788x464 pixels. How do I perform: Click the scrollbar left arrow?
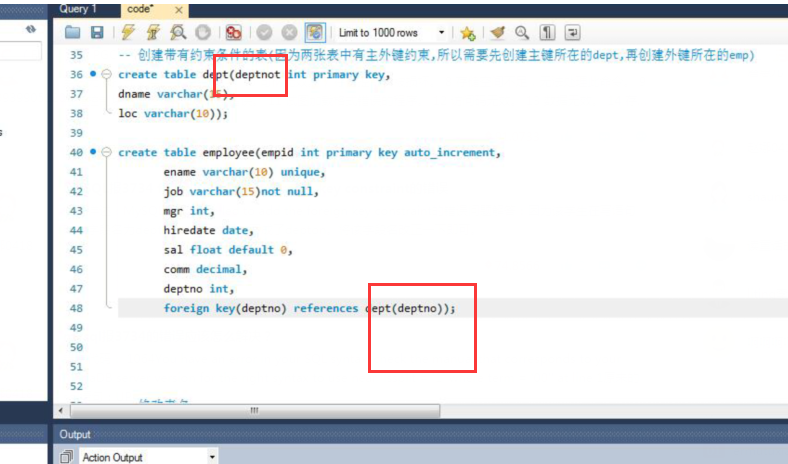(61, 411)
